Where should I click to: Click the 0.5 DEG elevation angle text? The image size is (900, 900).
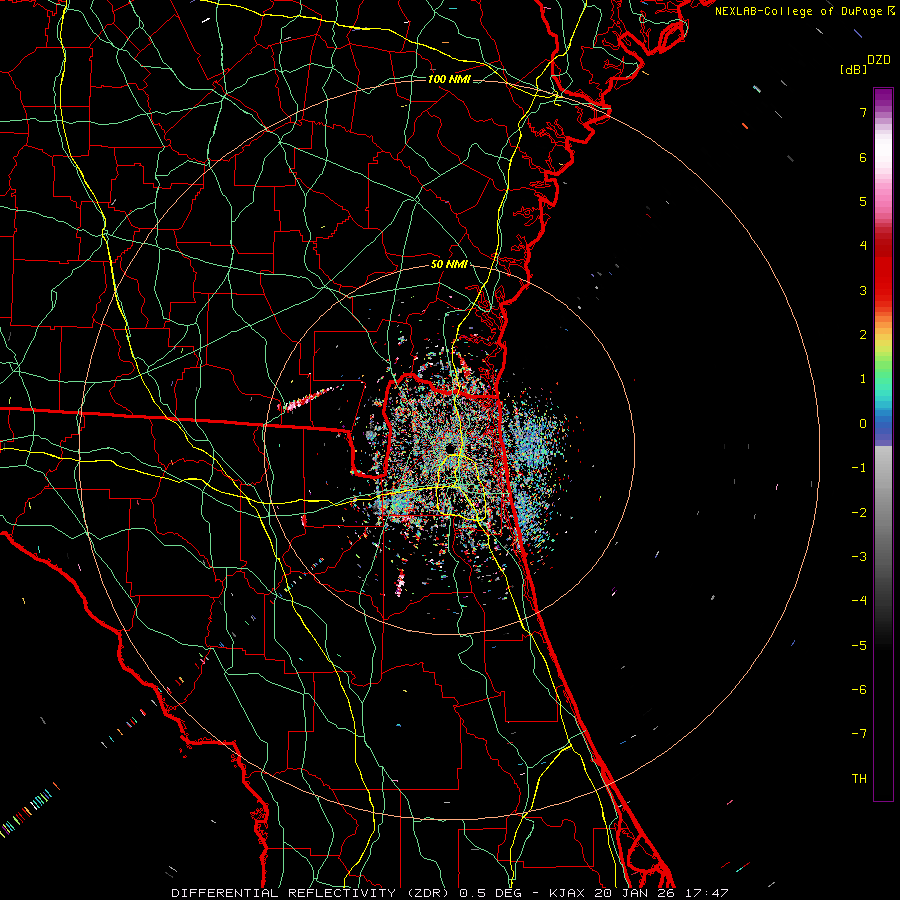488,893
